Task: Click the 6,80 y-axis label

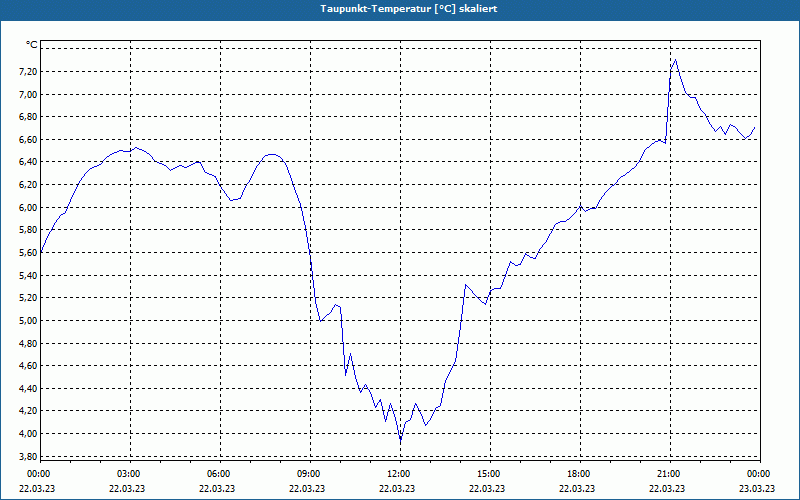Action: (x=28, y=117)
